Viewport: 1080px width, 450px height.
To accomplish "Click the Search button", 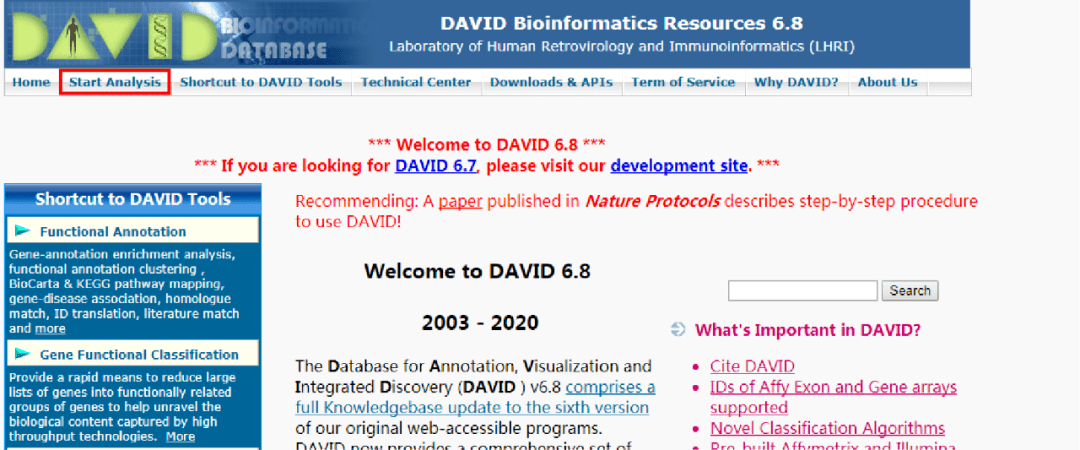I will pyautogui.click(x=909, y=291).
